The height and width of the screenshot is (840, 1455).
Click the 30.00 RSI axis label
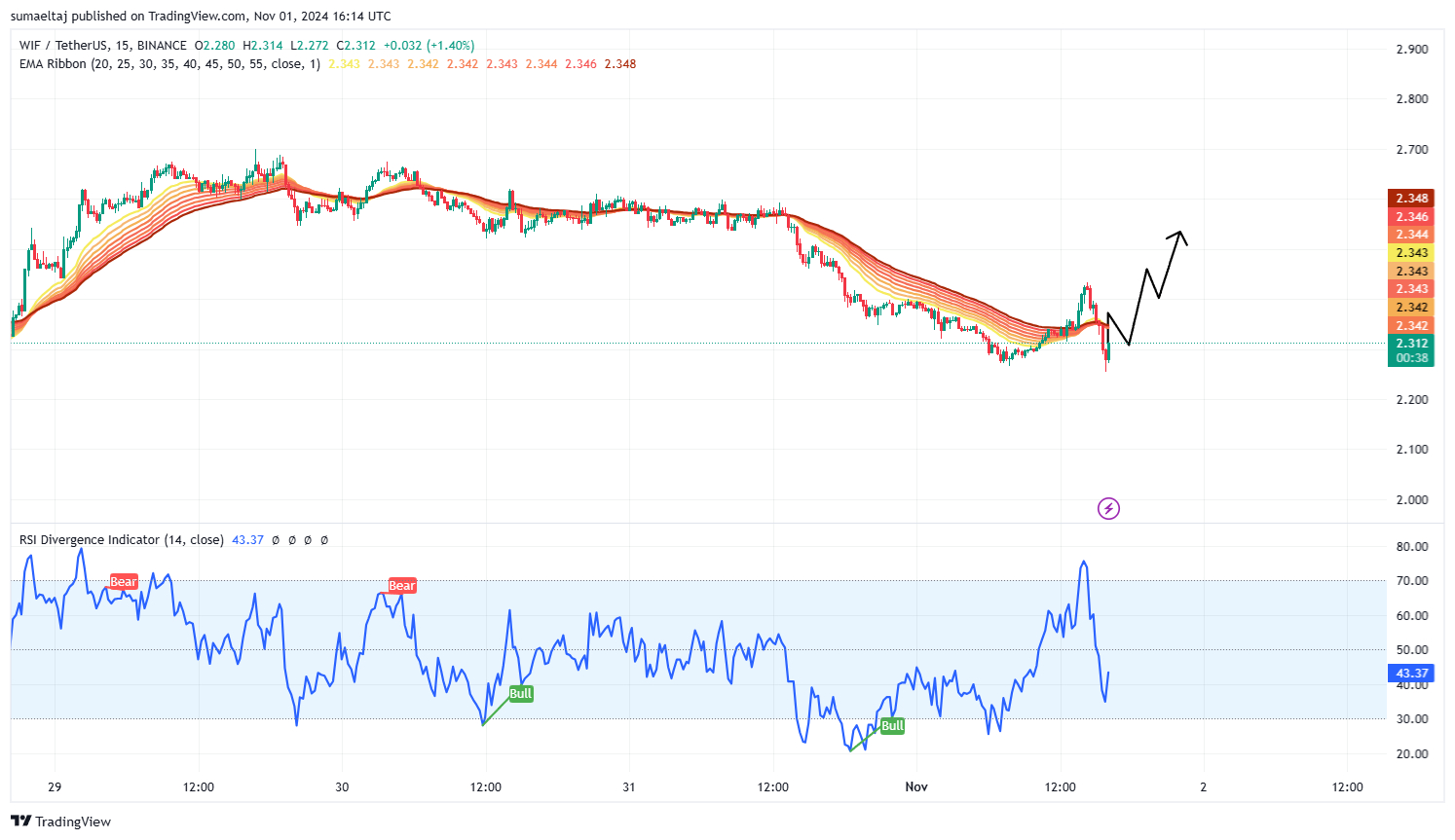[1412, 719]
